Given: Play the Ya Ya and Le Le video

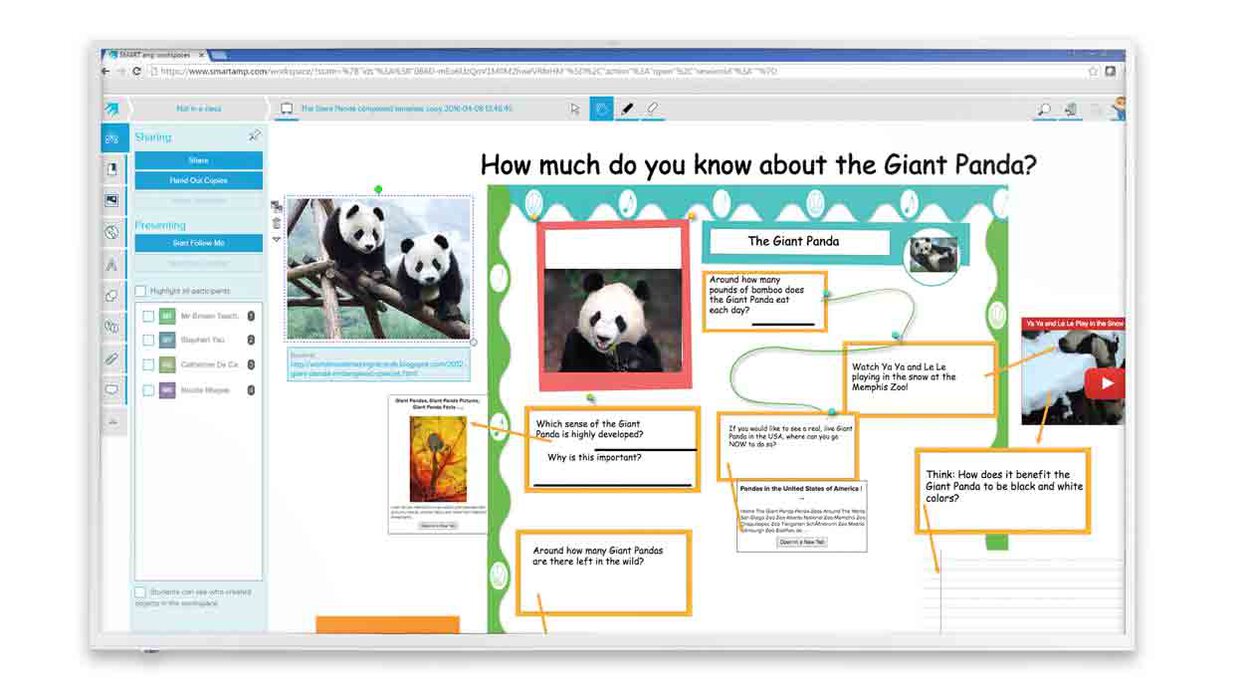Looking at the screenshot, I should click(1104, 383).
